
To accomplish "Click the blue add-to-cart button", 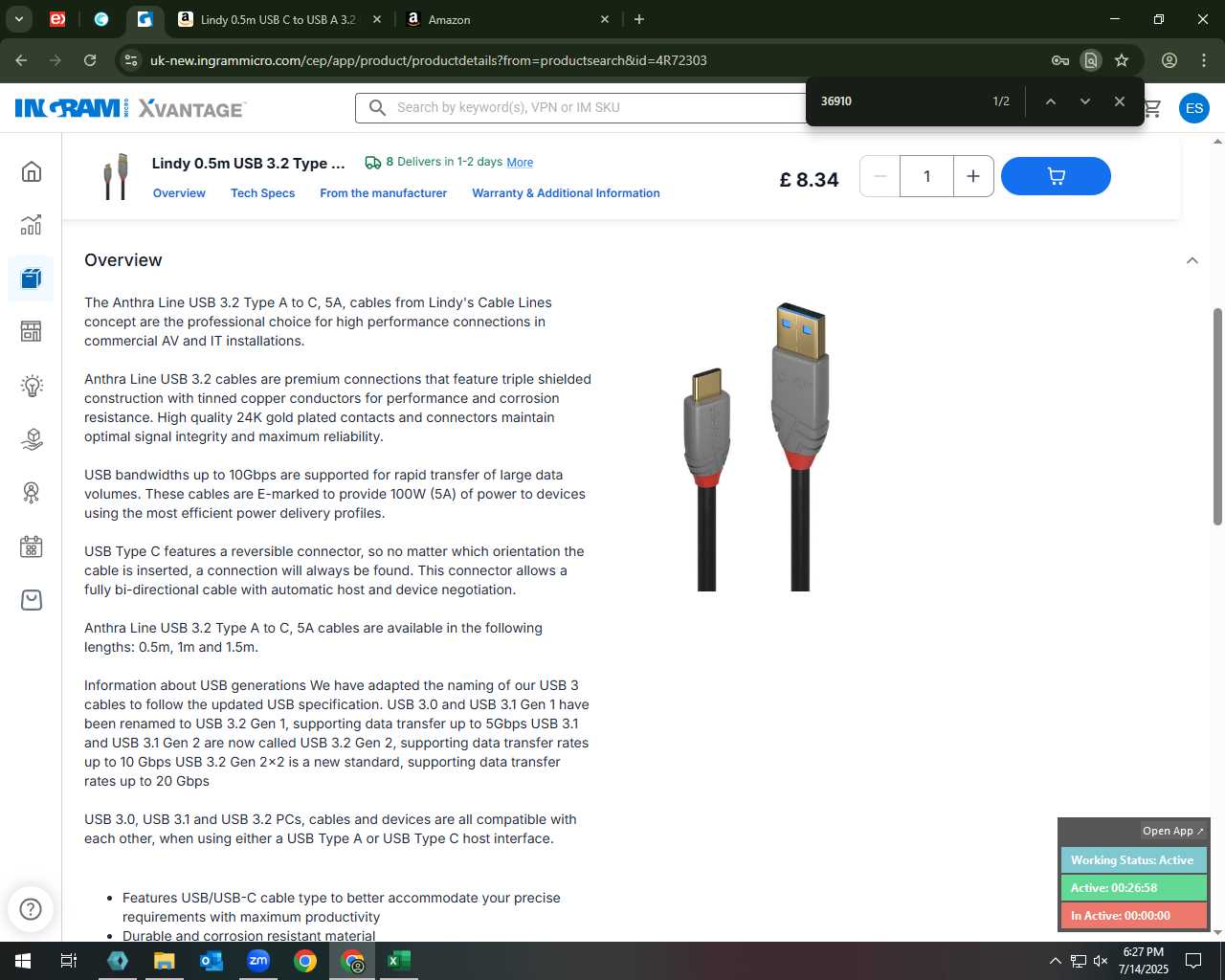I will pyautogui.click(x=1056, y=176).
